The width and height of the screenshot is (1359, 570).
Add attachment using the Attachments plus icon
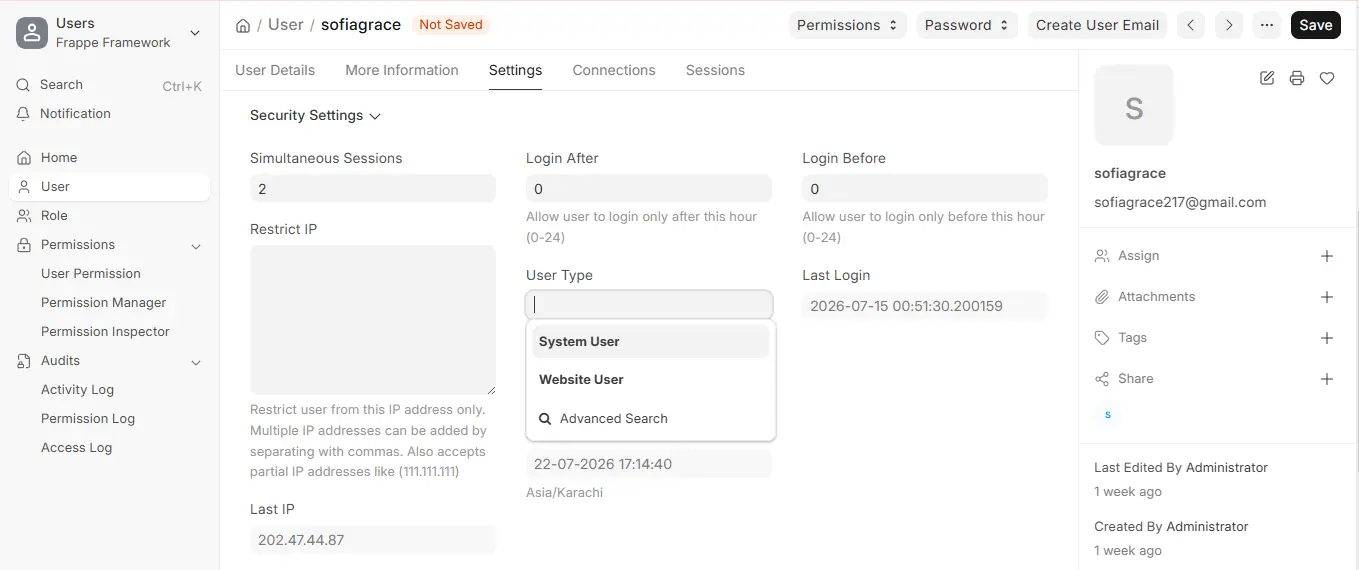(x=1327, y=297)
